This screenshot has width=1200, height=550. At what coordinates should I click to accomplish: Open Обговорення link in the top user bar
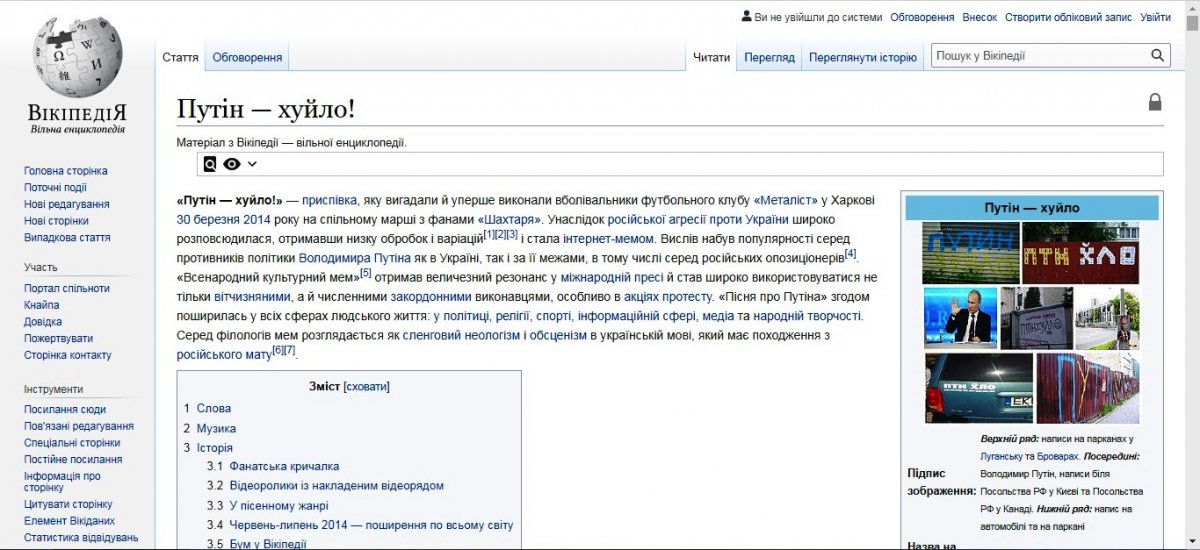click(922, 17)
